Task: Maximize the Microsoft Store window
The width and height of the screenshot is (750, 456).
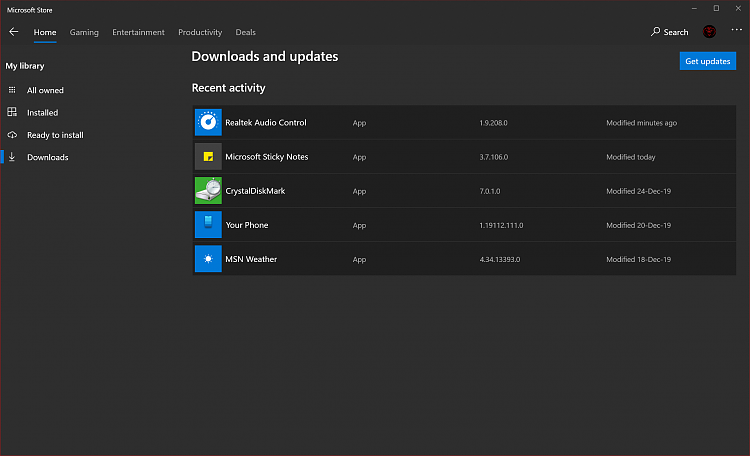Action: pyautogui.click(x=716, y=9)
